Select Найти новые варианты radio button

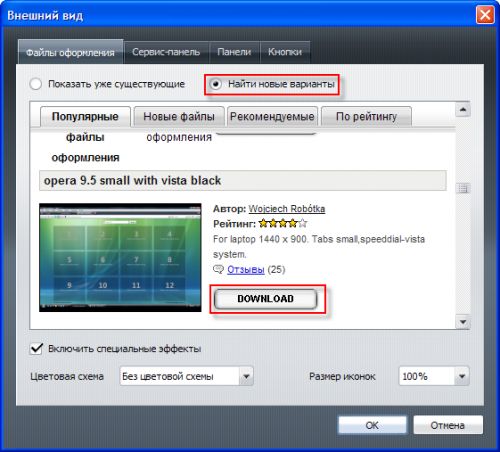216,84
